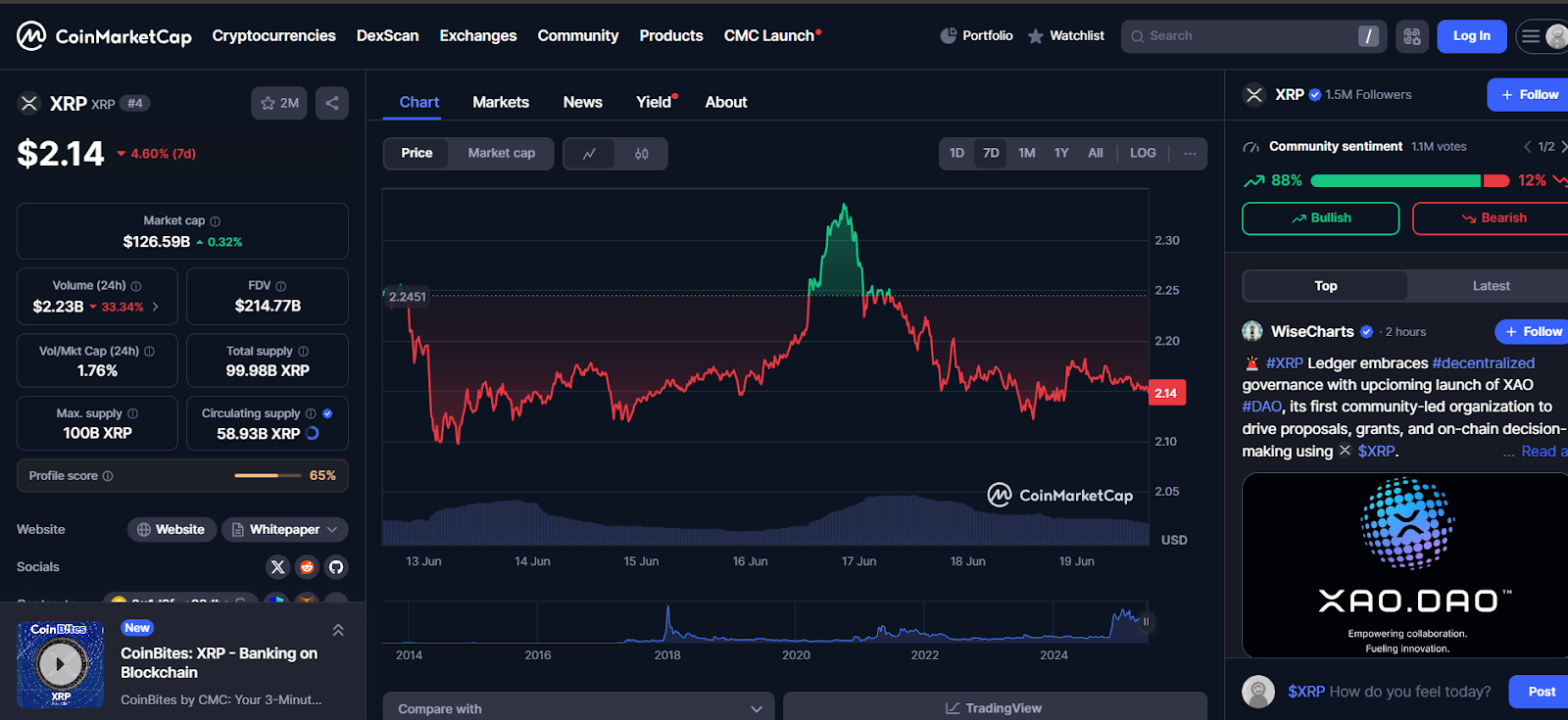Set chart range to 1D
Image resolution: width=1568 pixels, height=720 pixels.
point(957,153)
